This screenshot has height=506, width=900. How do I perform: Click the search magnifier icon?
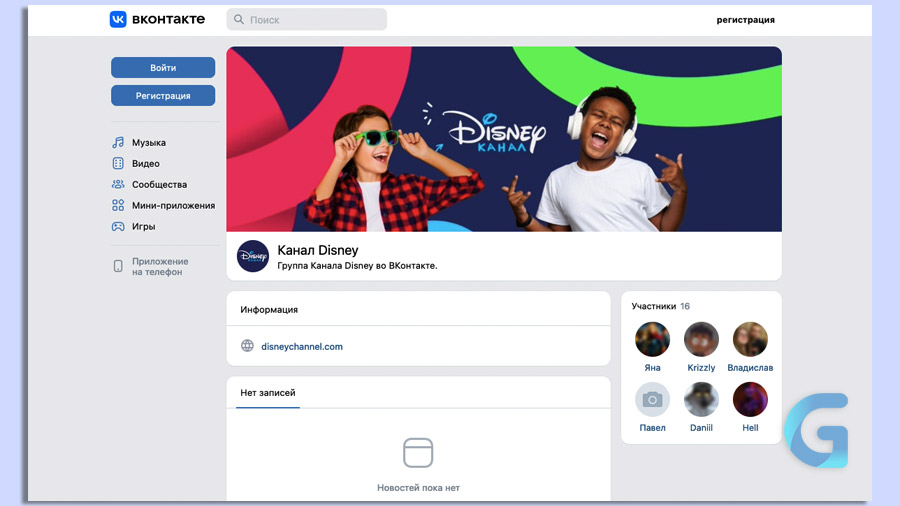click(239, 20)
